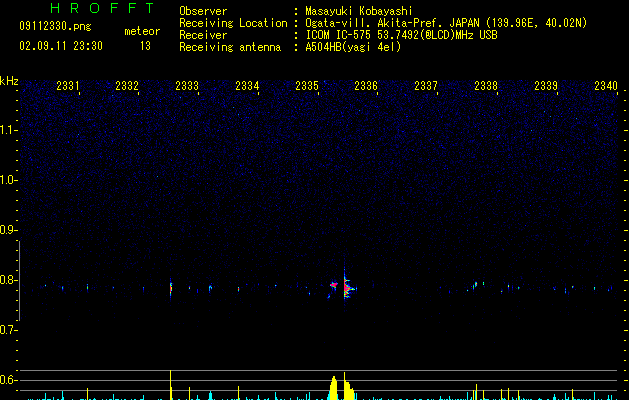The height and width of the screenshot is (400, 629).
Task: Click time marker 2331
Action: (67, 85)
